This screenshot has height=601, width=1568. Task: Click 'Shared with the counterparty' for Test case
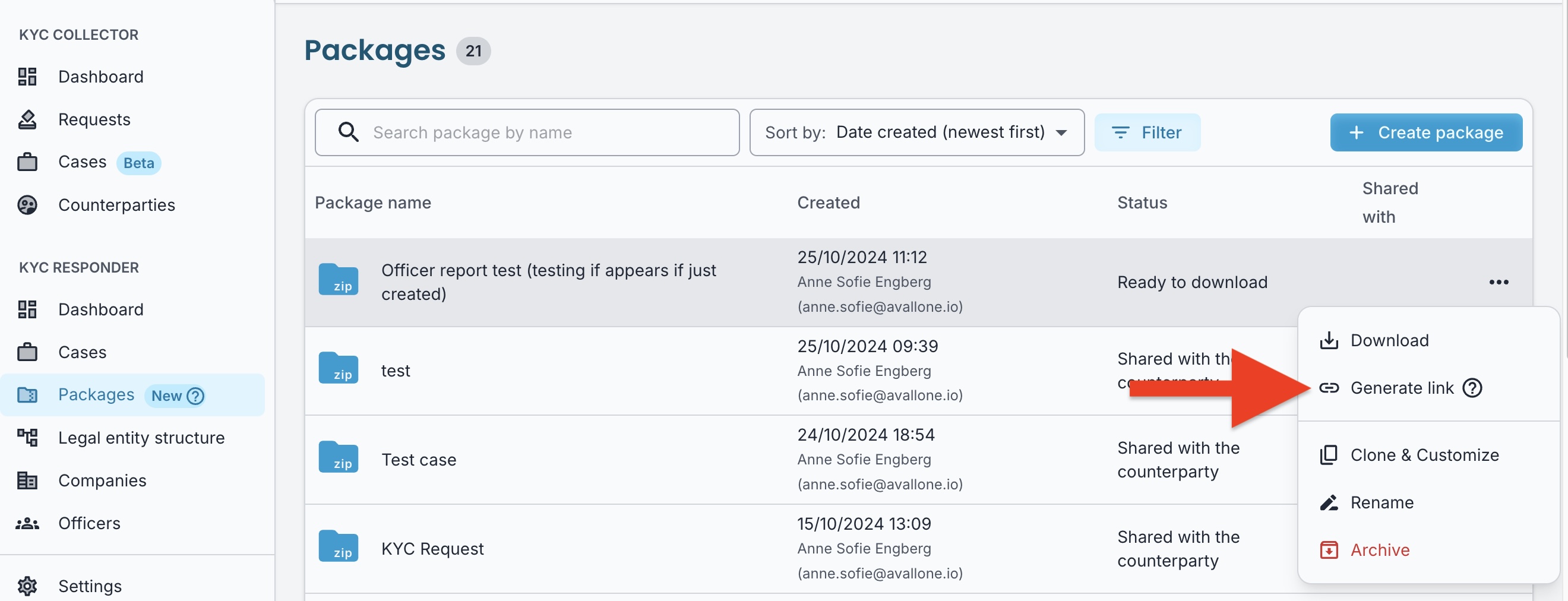click(1178, 460)
